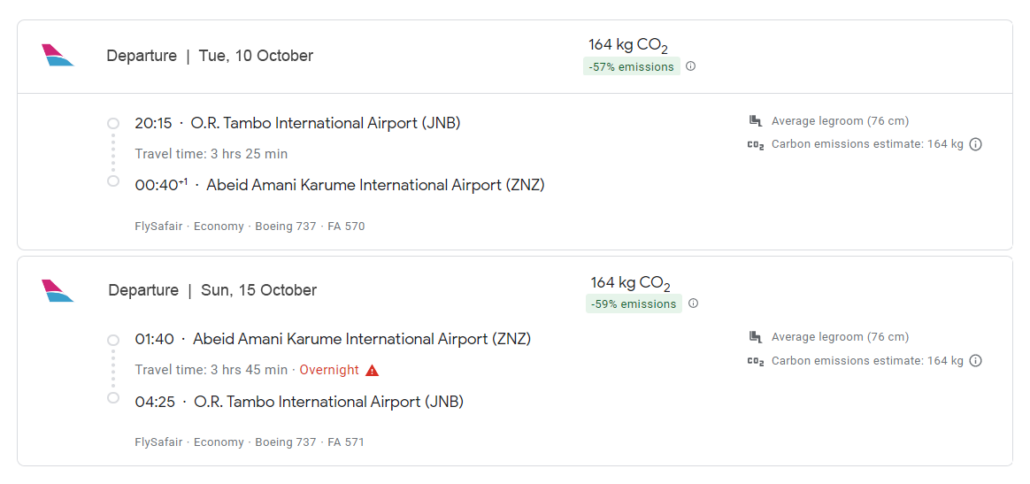Click CO2 icon in second flight details
1030x484 pixels.
point(755,361)
